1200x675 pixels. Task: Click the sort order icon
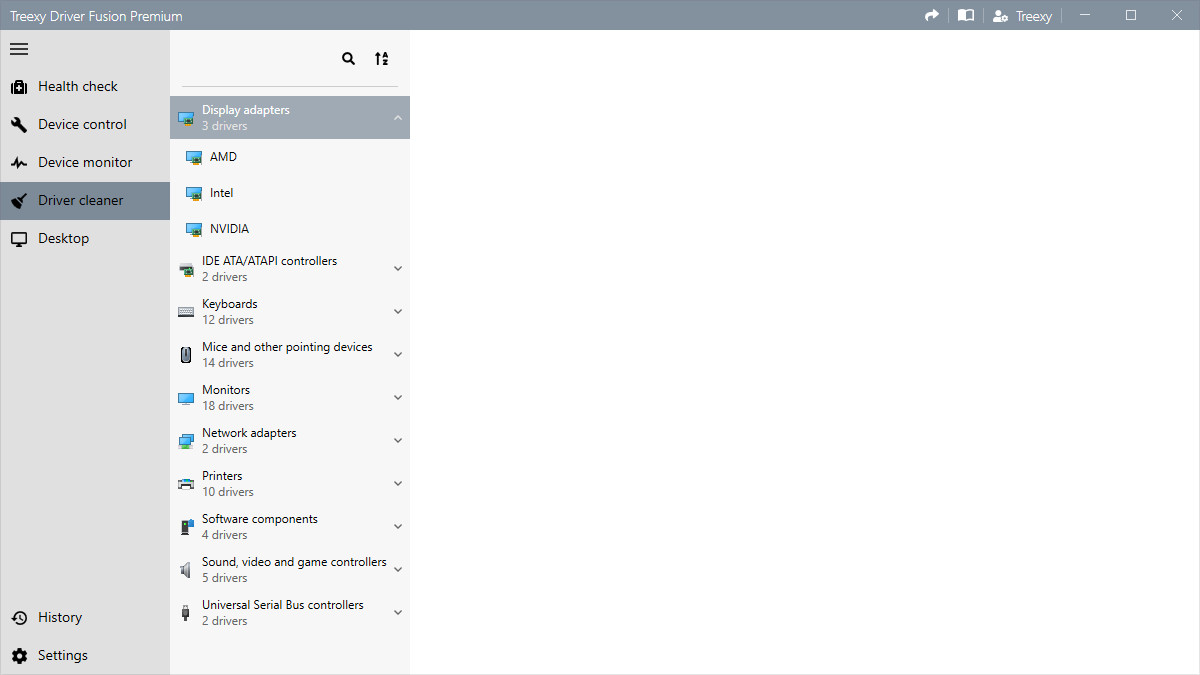pos(381,59)
